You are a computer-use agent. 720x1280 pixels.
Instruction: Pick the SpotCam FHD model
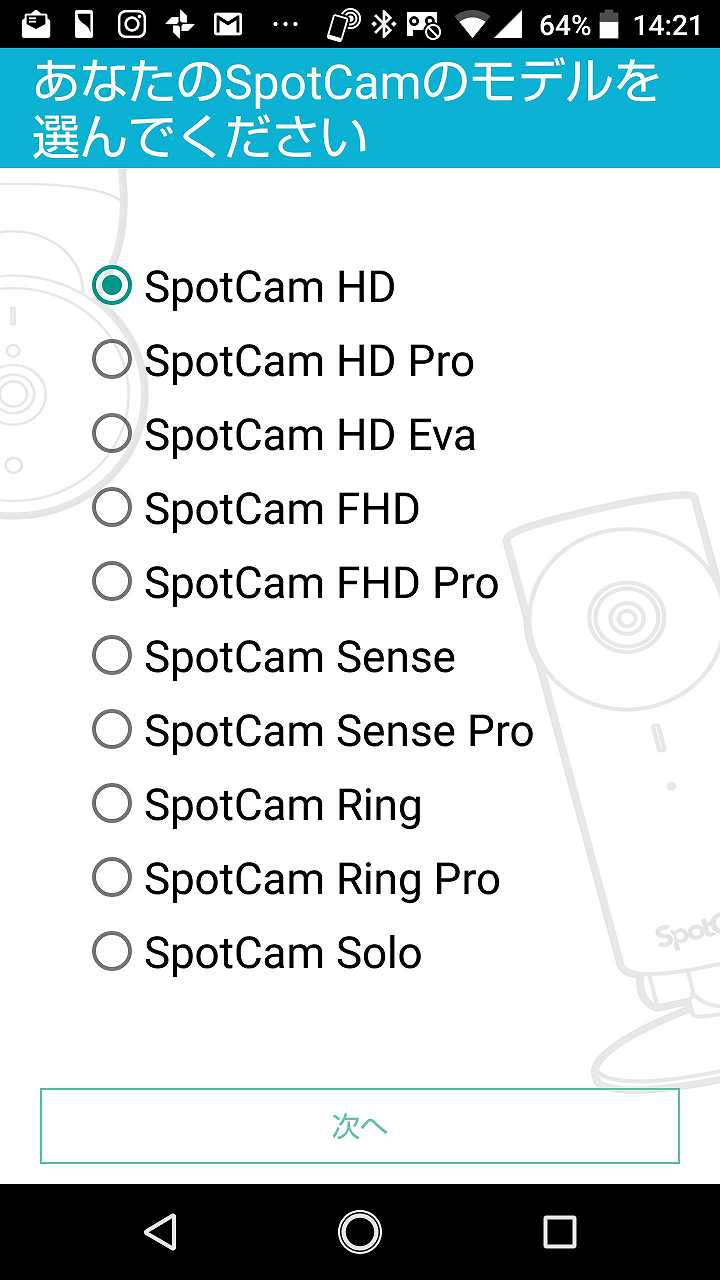pos(112,508)
